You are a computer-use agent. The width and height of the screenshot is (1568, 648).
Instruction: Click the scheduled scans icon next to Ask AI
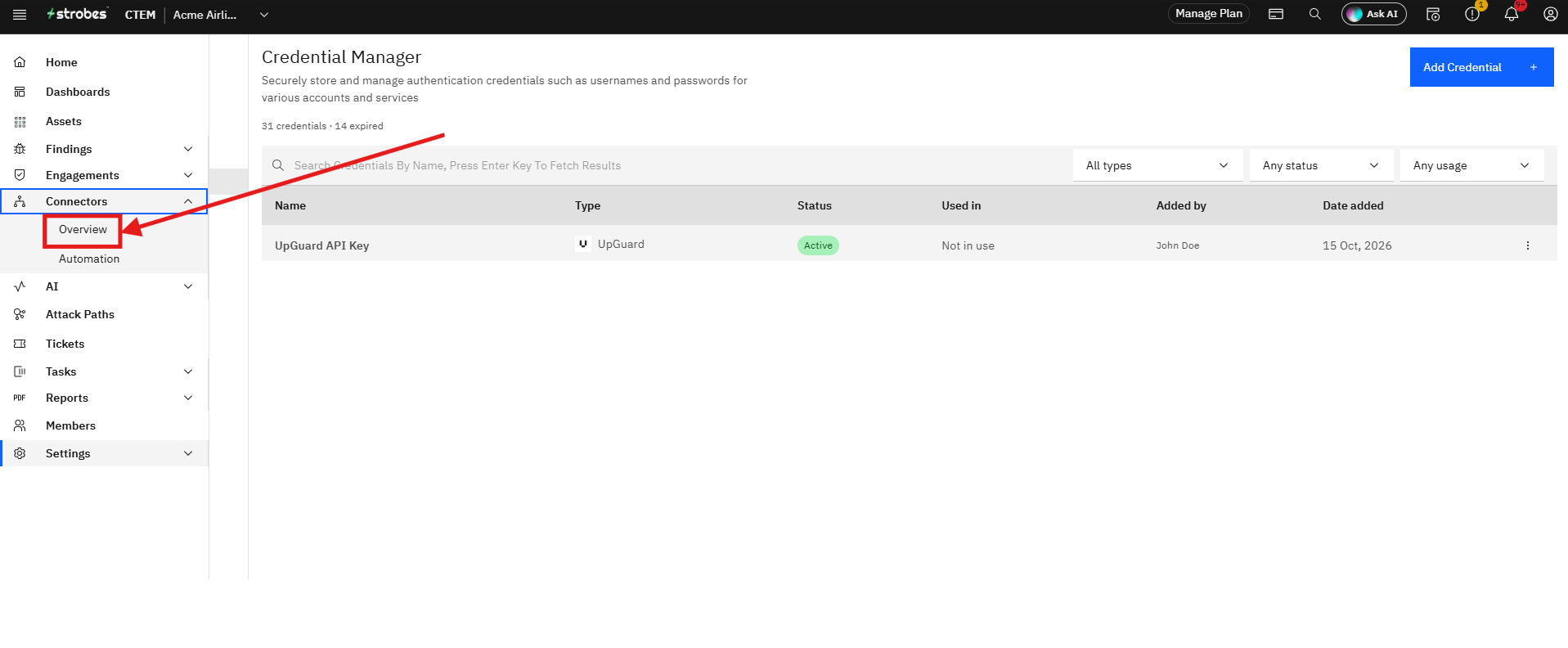click(1433, 14)
